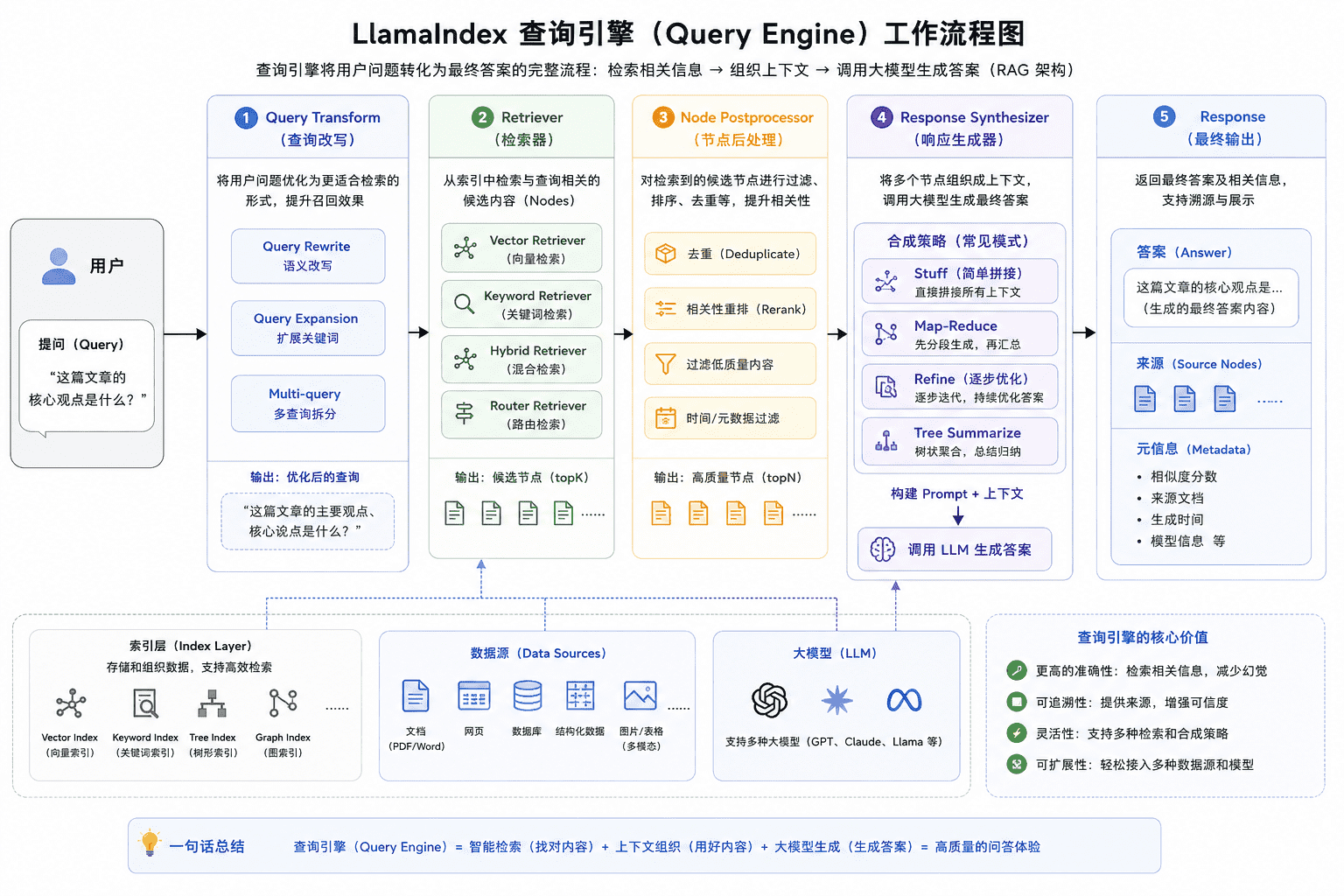Viewport: 1344px width, 896px height.
Task: Click the Tree Summarize icon
Action: (886, 441)
